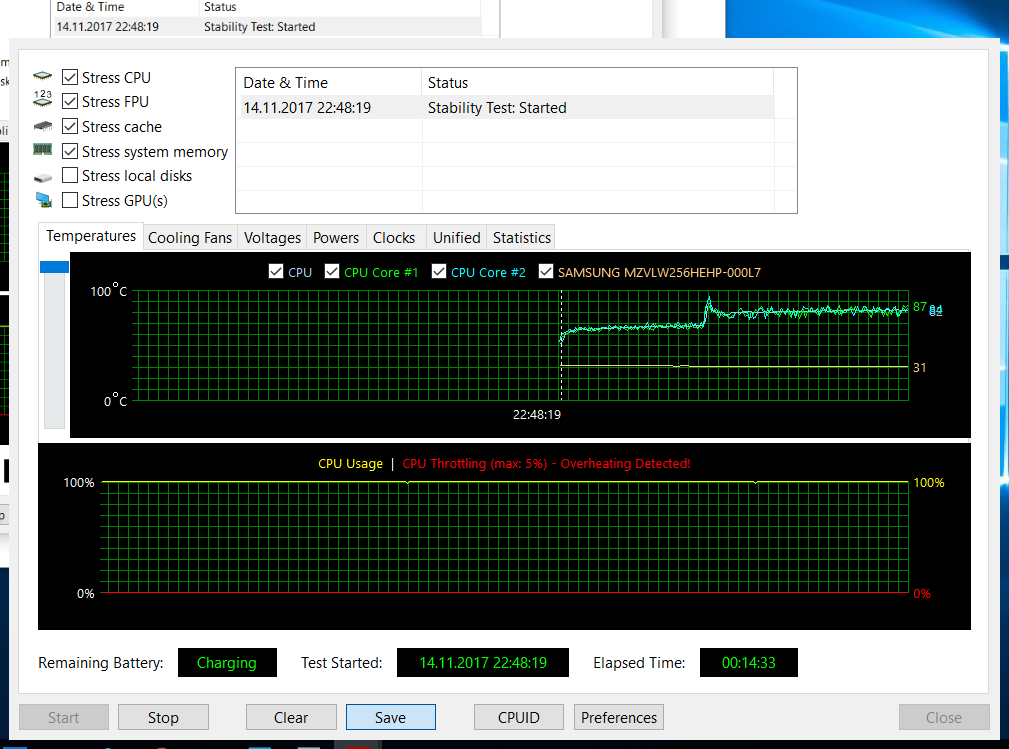Toggle CPU Core #1 graph checkbox

tap(332, 272)
